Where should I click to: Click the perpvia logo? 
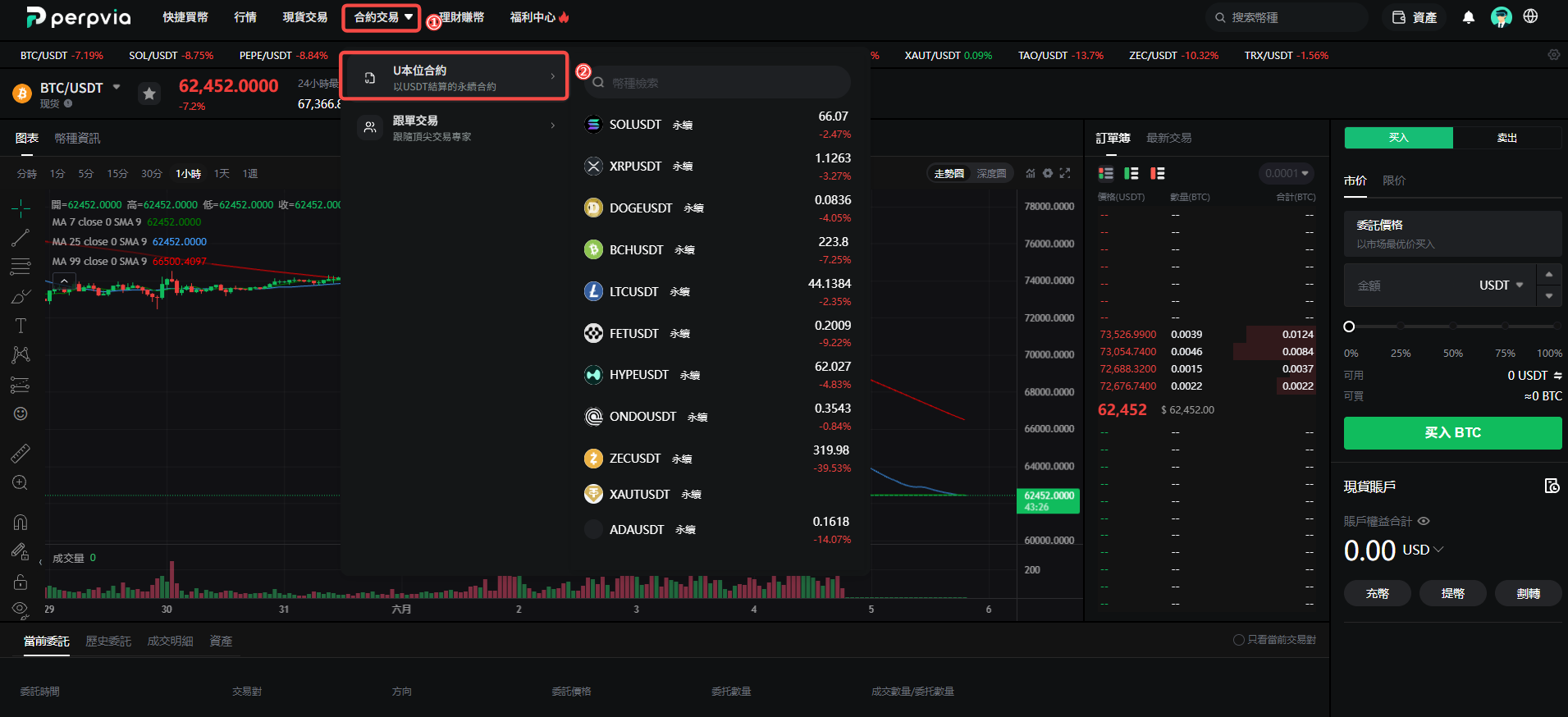tap(78, 16)
